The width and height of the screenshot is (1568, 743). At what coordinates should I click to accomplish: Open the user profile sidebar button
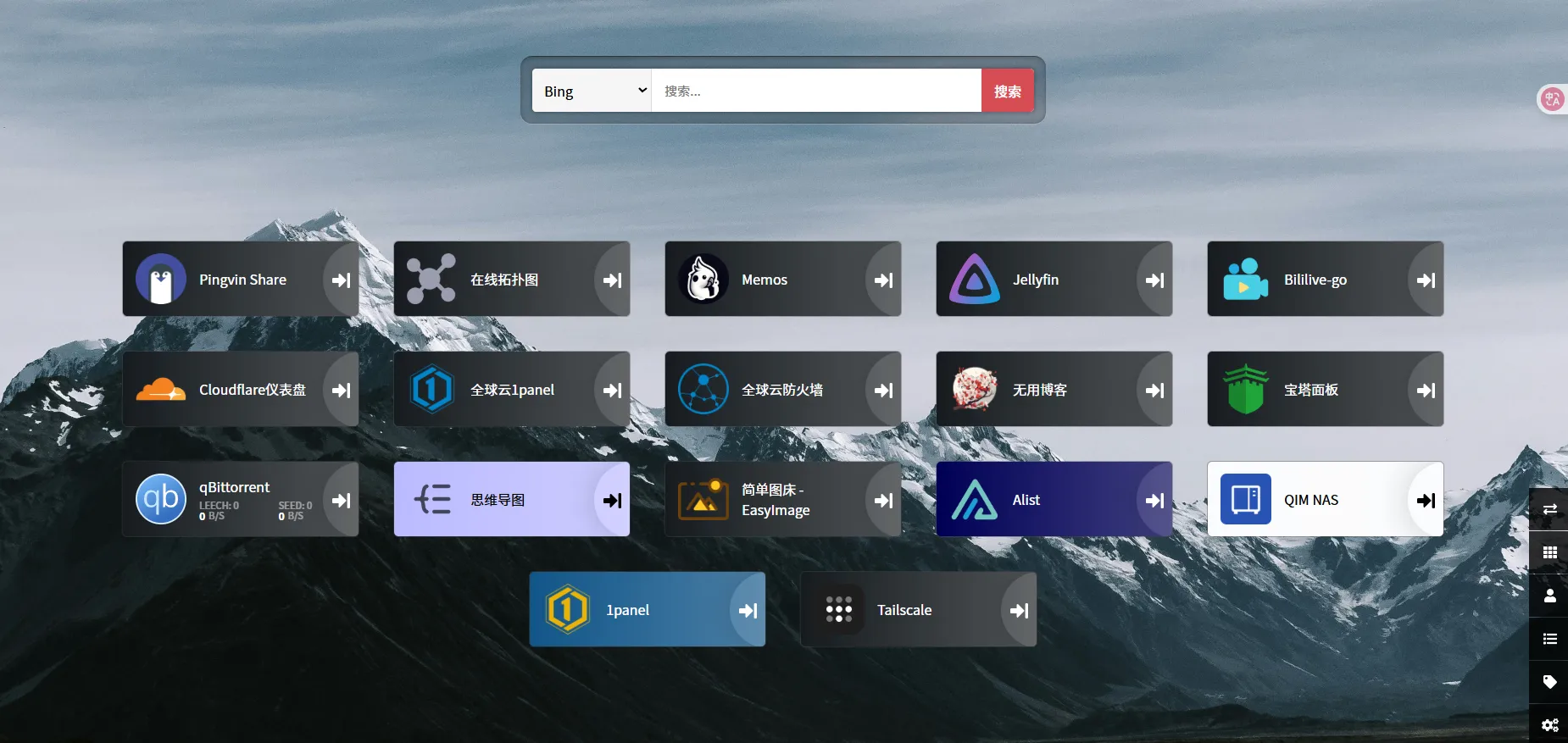tap(1549, 596)
